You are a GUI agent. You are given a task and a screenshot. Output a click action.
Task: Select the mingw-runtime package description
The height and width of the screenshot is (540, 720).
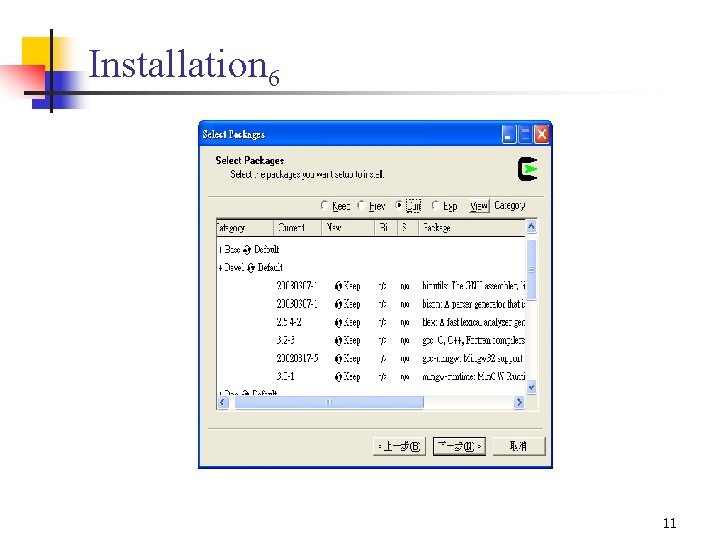[474, 377]
